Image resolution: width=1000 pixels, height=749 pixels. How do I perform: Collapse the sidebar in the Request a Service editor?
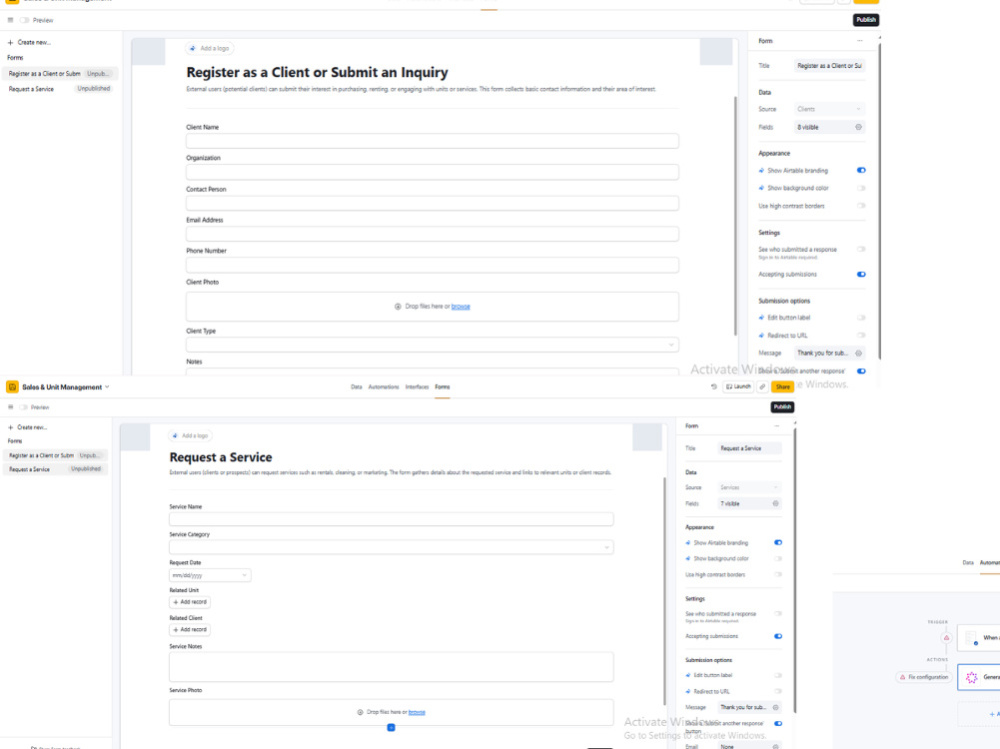point(10,407)
